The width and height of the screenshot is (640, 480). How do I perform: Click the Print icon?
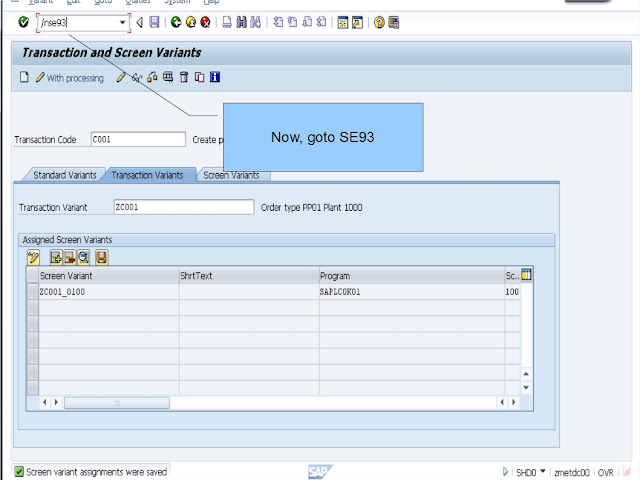coord(227,22)
